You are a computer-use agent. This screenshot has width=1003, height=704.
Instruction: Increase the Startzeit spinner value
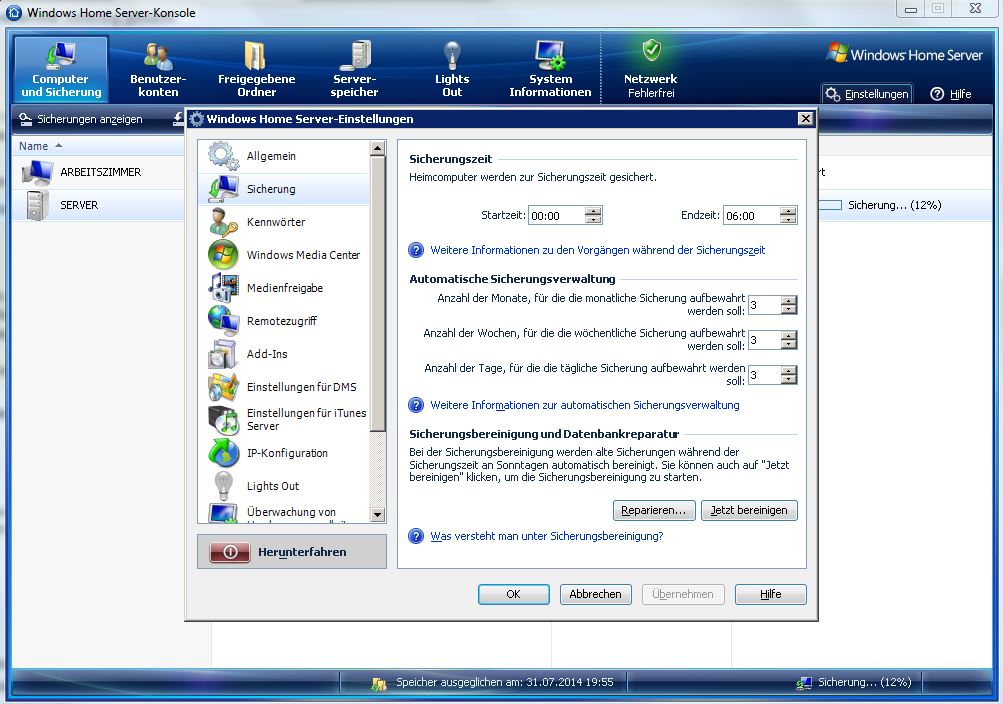click(594, 211)
